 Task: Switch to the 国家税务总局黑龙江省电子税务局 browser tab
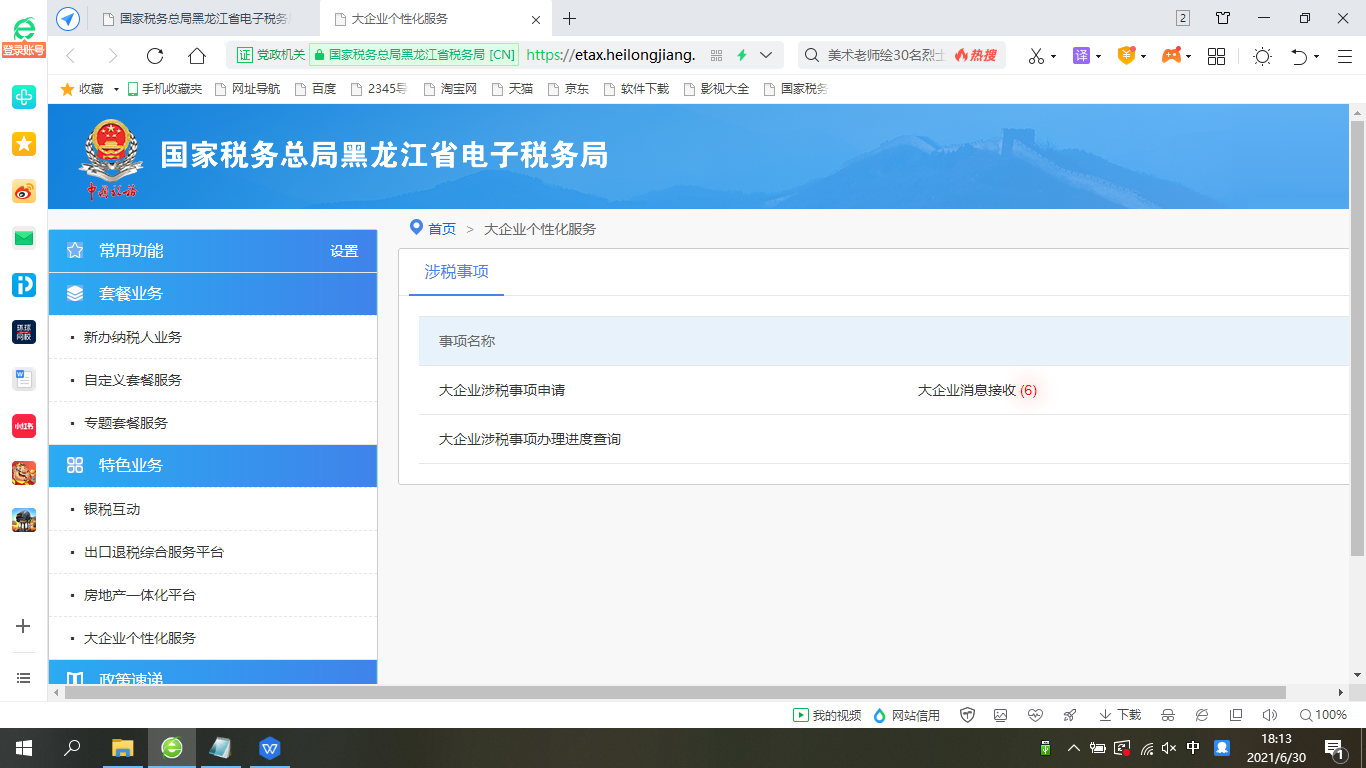click(x=203, y=18)
